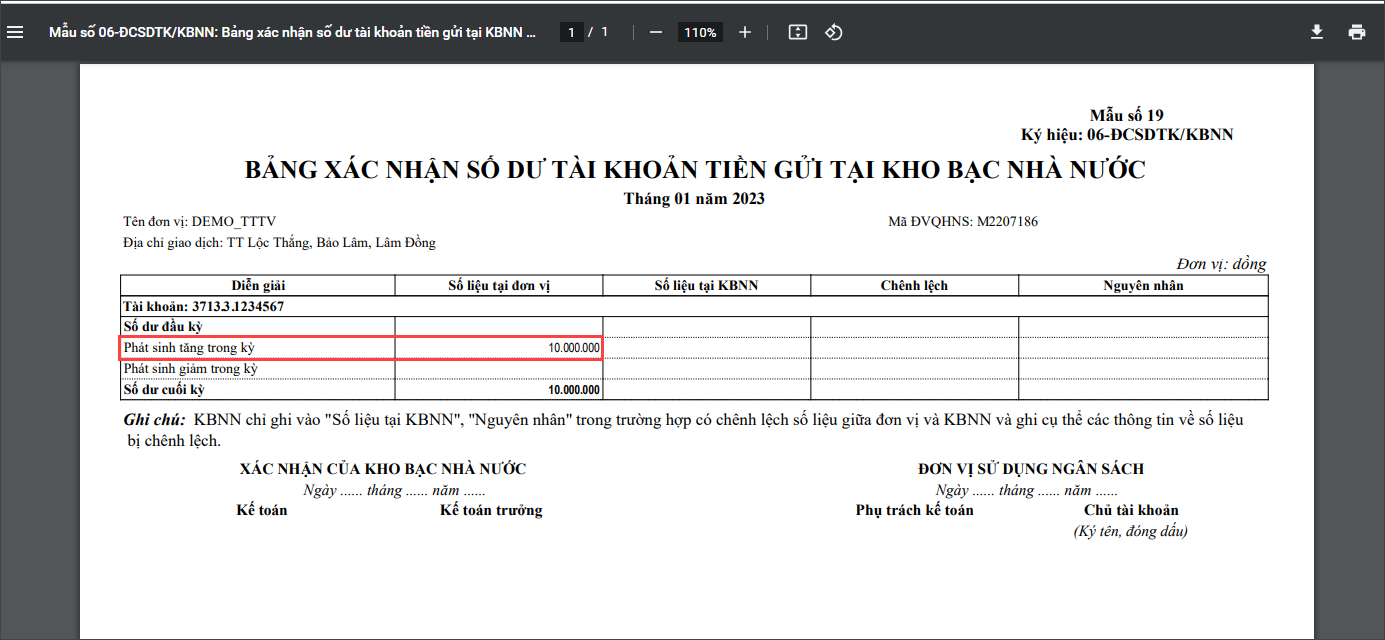Zoom in with the plus icon
Screen dimensions: 1385x640
[x=744, y=32]
